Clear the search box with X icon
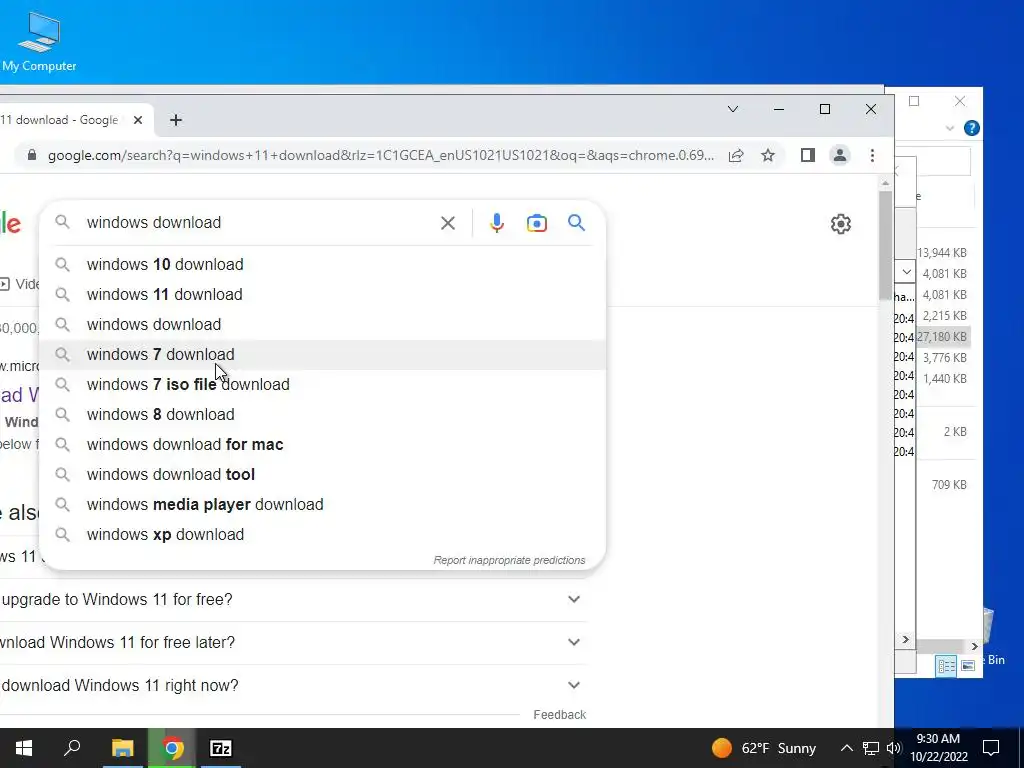 (x=447, y=223)
